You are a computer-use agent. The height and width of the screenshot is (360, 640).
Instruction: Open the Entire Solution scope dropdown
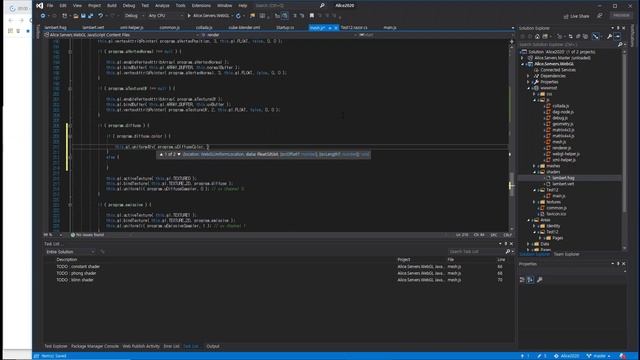click(70, 252)
